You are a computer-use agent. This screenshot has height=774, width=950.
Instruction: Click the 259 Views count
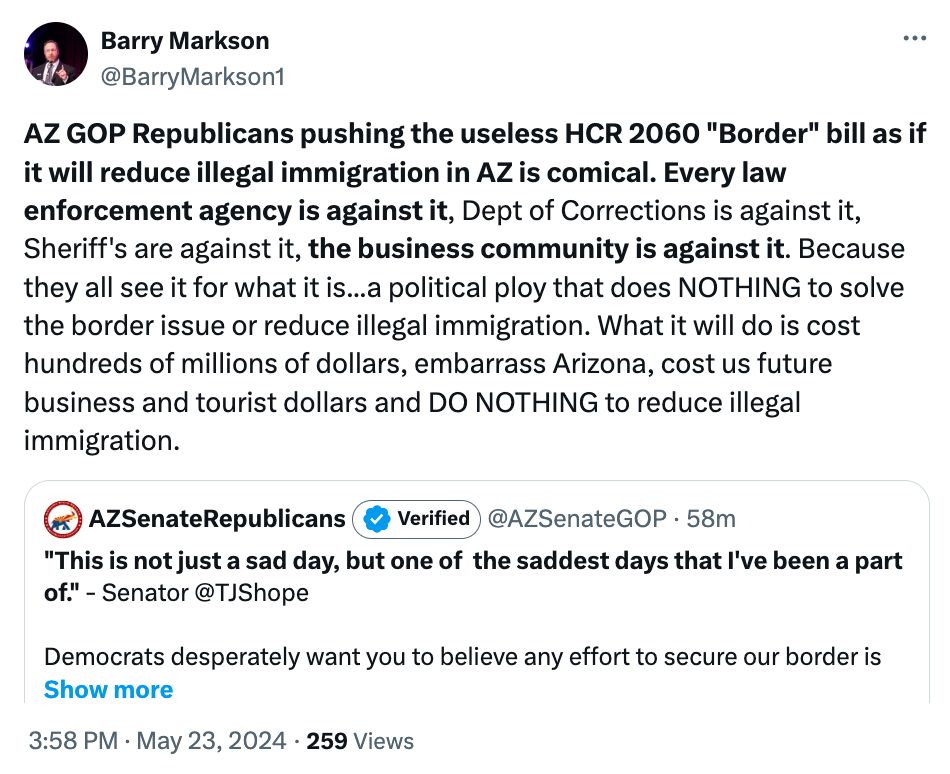pyautogui.click(x=359, y=741)
